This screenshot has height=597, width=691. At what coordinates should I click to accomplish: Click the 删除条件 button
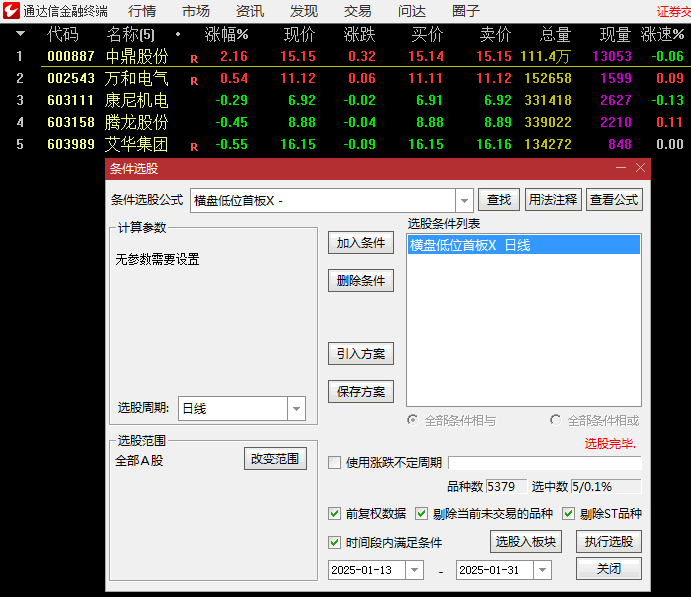point(361,281)
